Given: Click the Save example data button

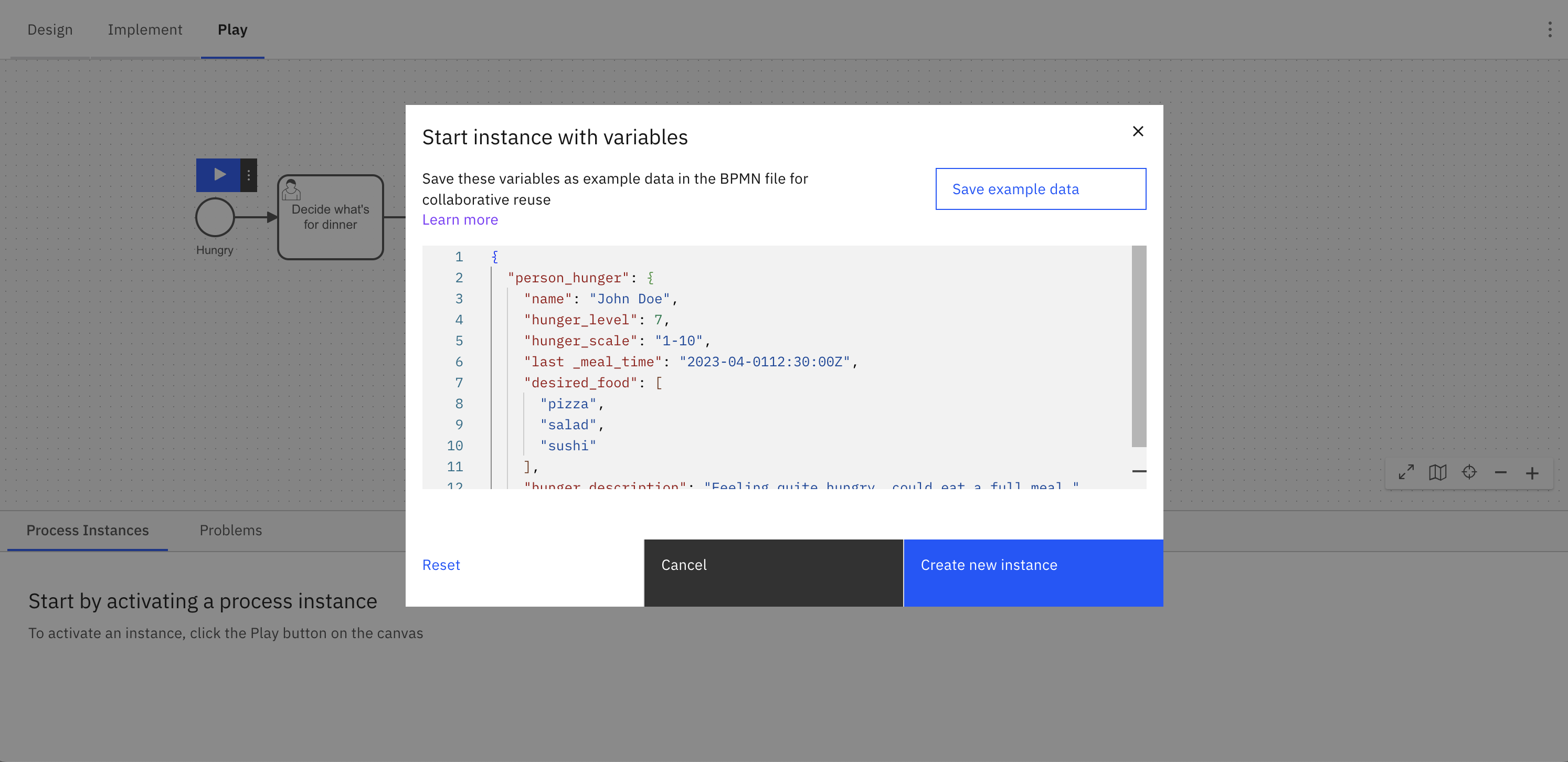Looking at the screenshot, I should (x=1040, y=189).
